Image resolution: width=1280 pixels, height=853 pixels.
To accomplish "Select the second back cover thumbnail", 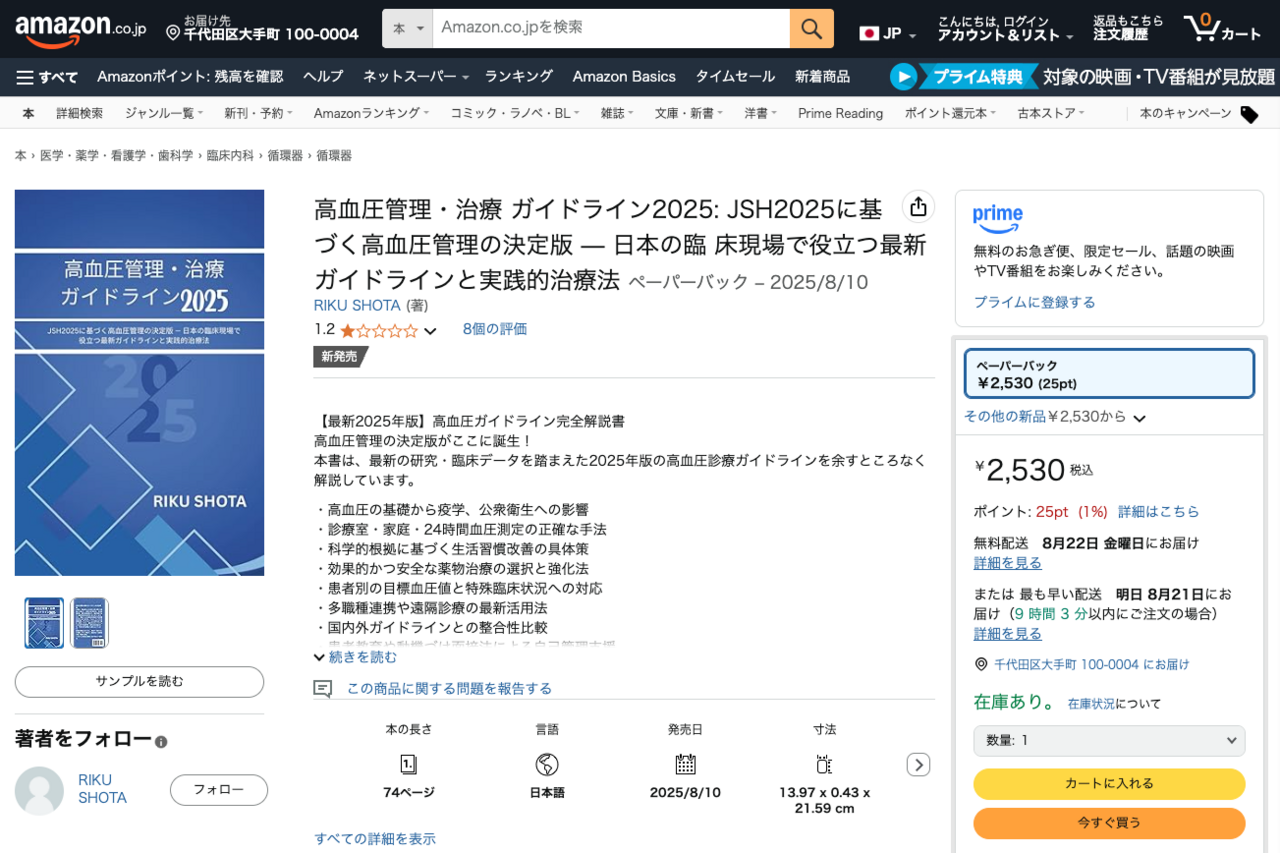I will (89, 623).
